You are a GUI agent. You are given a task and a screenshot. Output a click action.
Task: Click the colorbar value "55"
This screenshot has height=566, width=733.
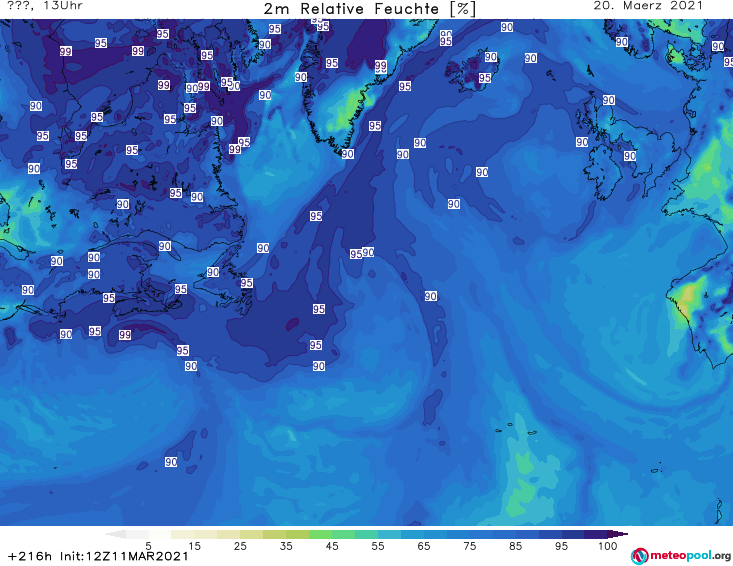coord(378,546)
